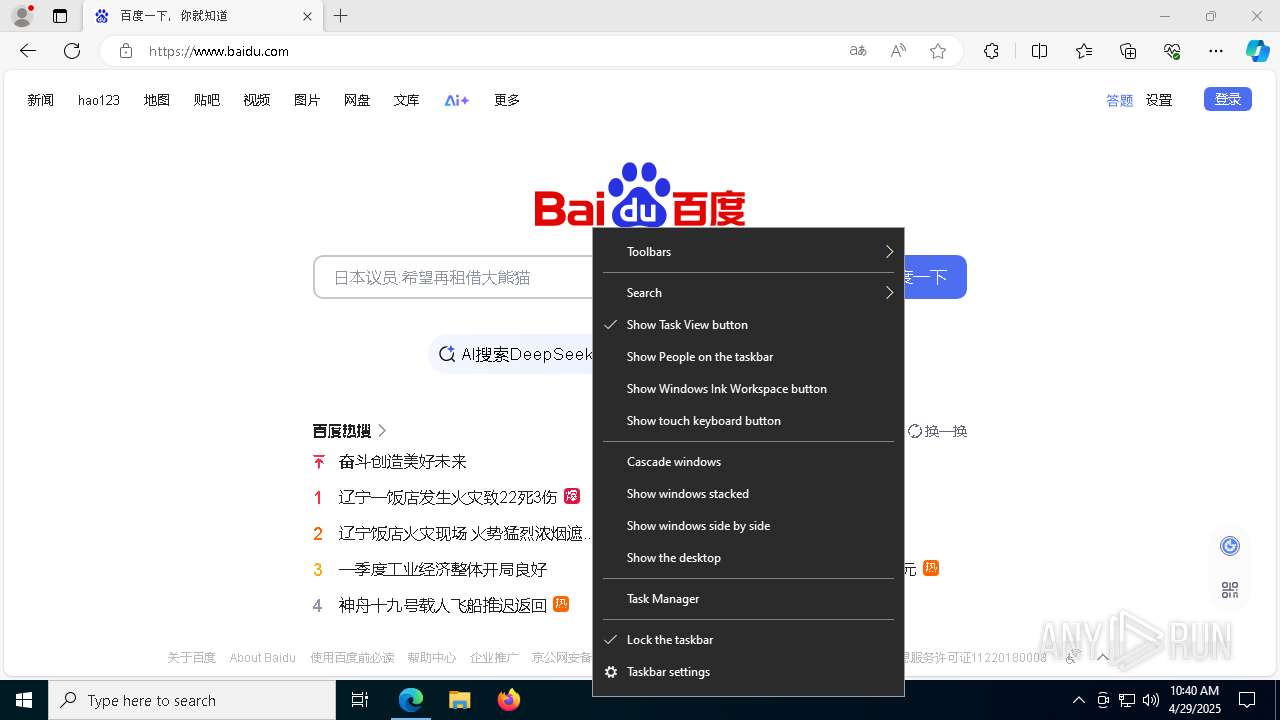Launch the Copilot sidebar icon
Image resolution: width=1280 pixels, height=720 pixels.
pos(1257,51)
